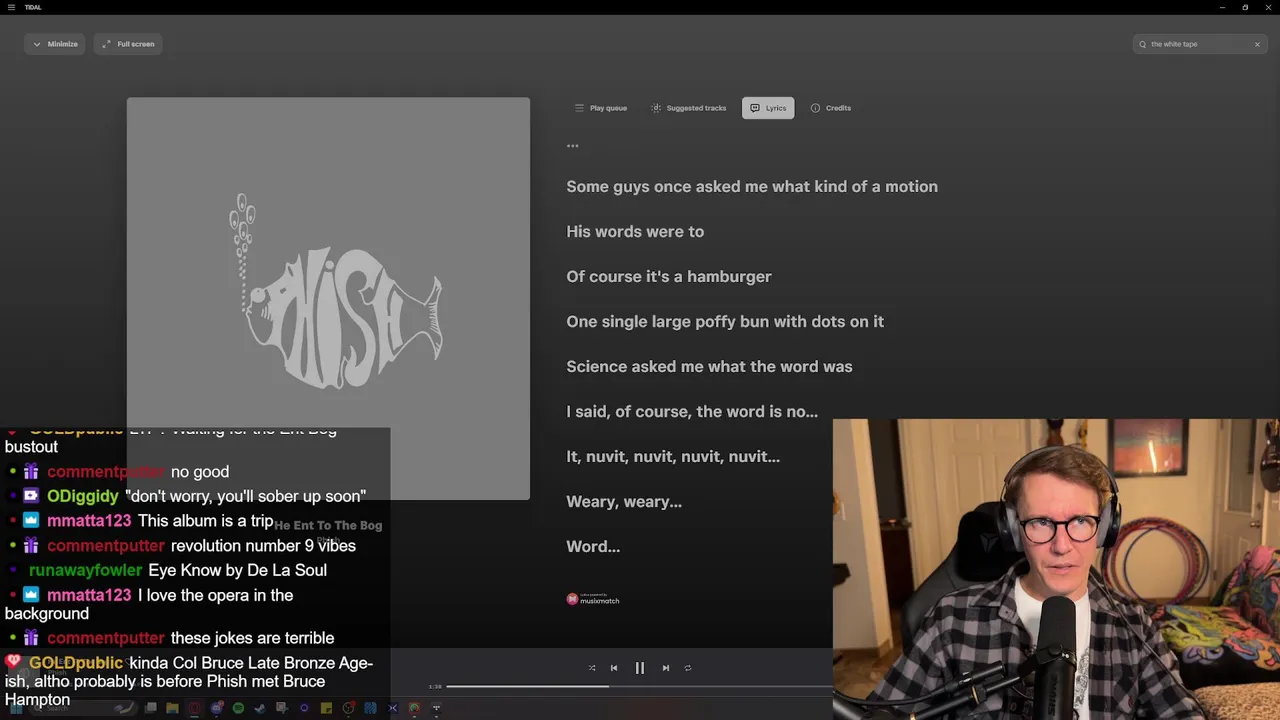Open the Credits tab

[x=831, y=108]
